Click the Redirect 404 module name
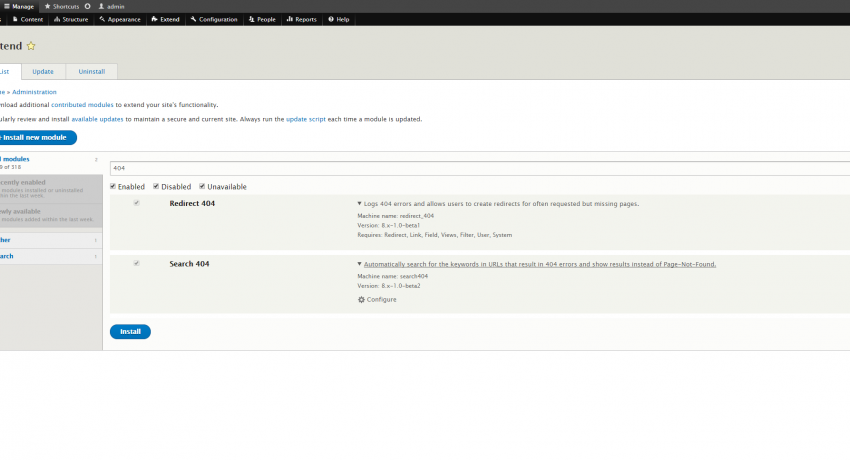 coord(192,204)
